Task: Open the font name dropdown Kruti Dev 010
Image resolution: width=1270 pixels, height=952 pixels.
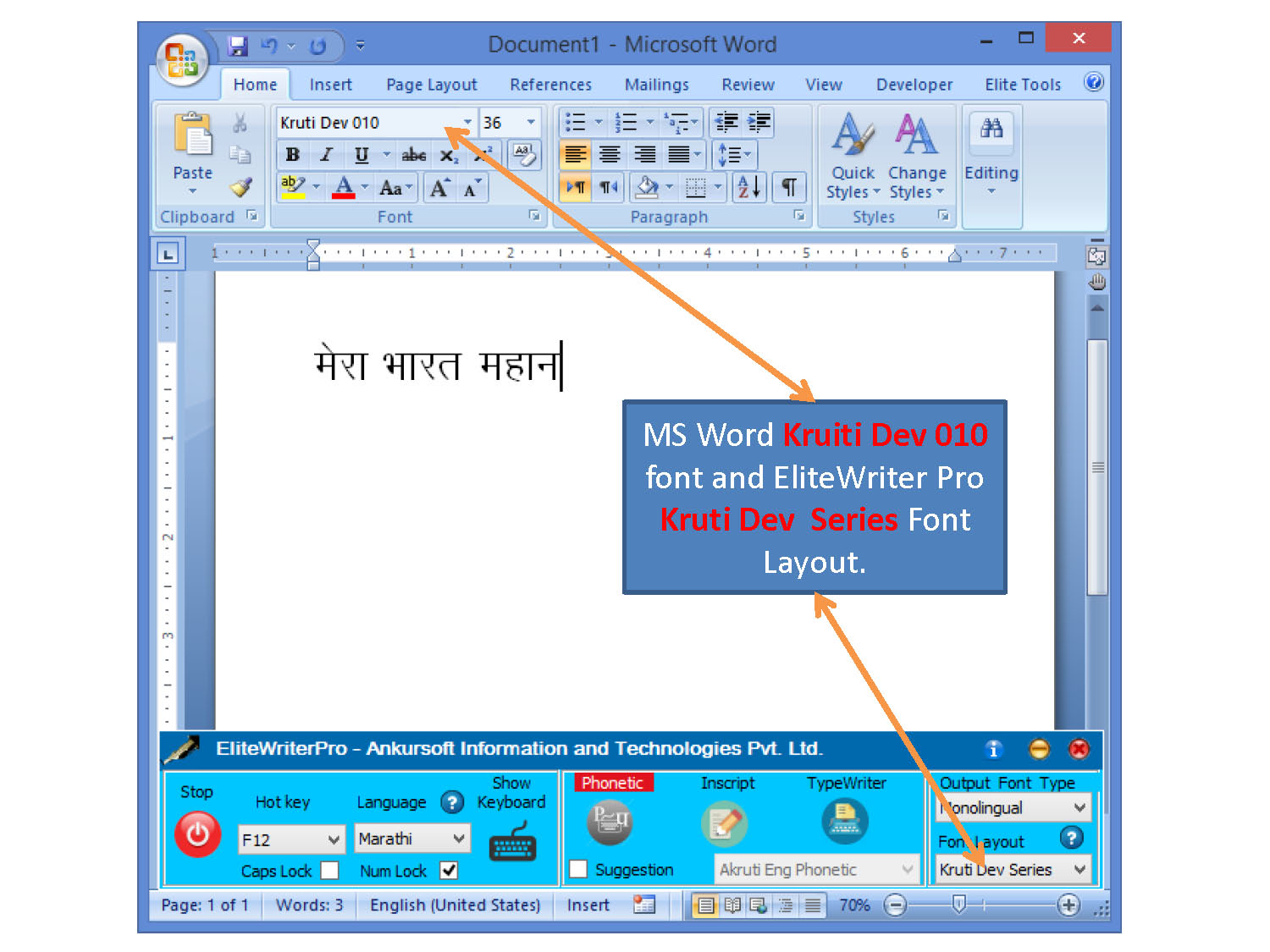Action: coord(467,123)
